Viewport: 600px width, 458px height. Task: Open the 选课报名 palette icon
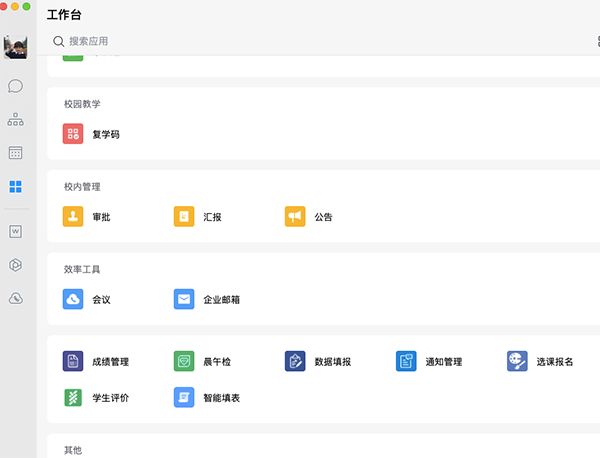[517, 361]
